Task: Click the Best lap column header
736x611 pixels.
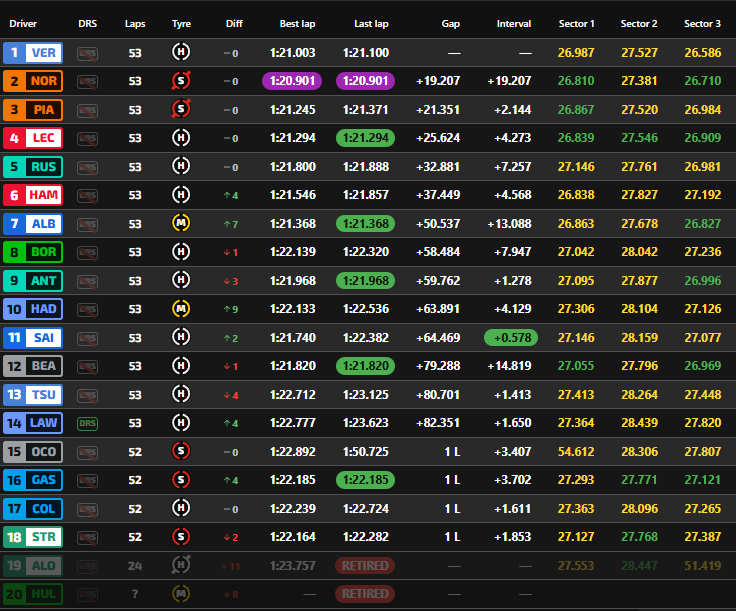Action: pyautogui.click(x=297, y=23)
